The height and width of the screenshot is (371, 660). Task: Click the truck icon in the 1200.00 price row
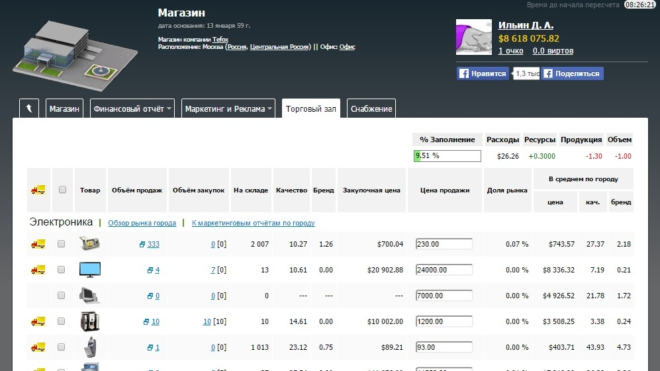click(38, 322)
